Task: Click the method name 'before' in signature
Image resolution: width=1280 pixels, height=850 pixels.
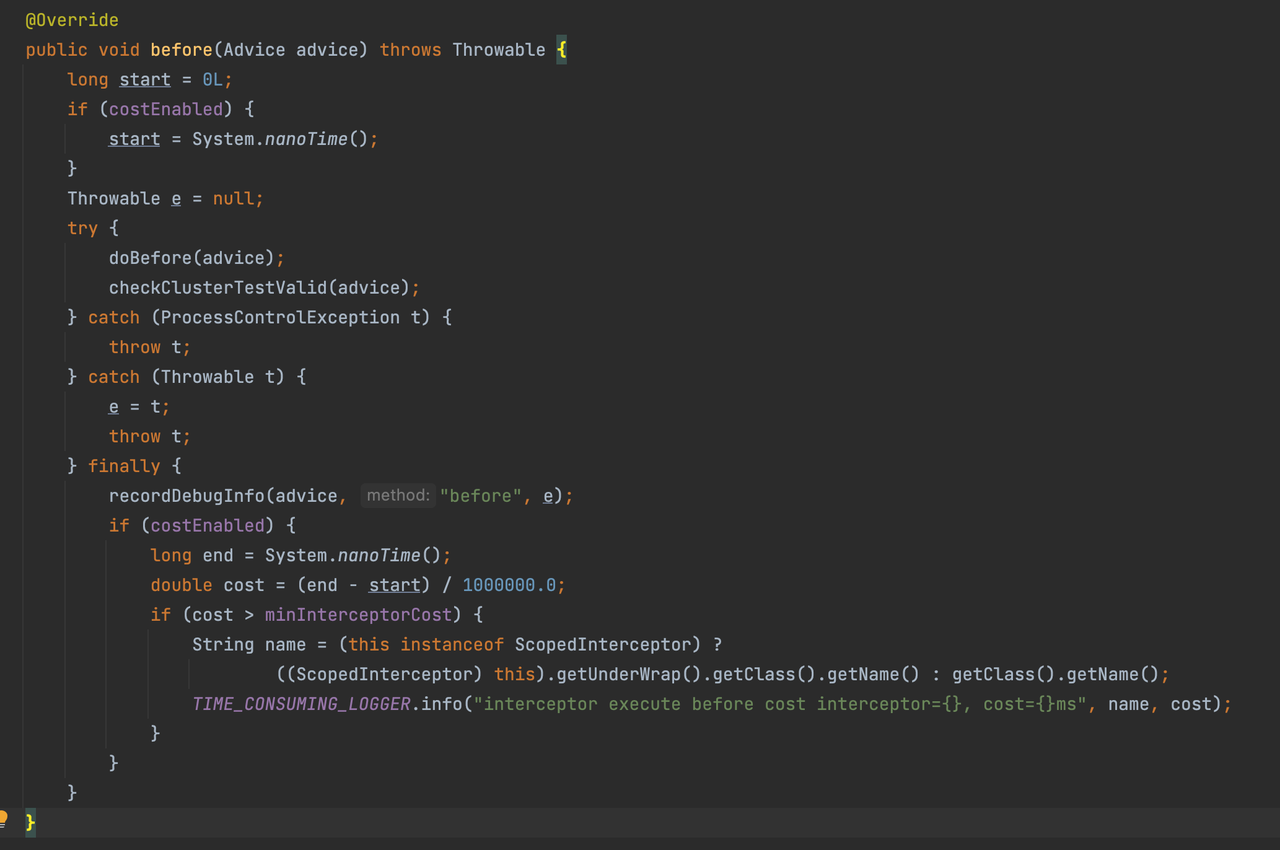Action: 182,50
